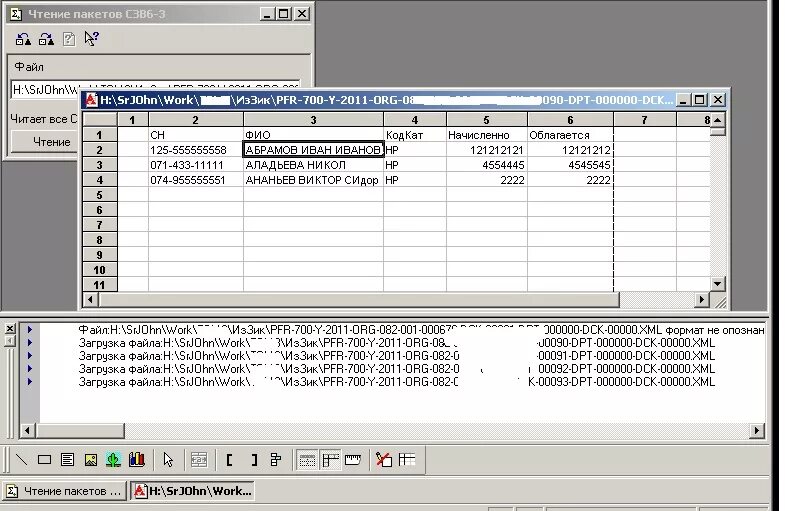Click the grayed-out merge cells icon
This screenshot has height=511, width=785.
(199, 459)
